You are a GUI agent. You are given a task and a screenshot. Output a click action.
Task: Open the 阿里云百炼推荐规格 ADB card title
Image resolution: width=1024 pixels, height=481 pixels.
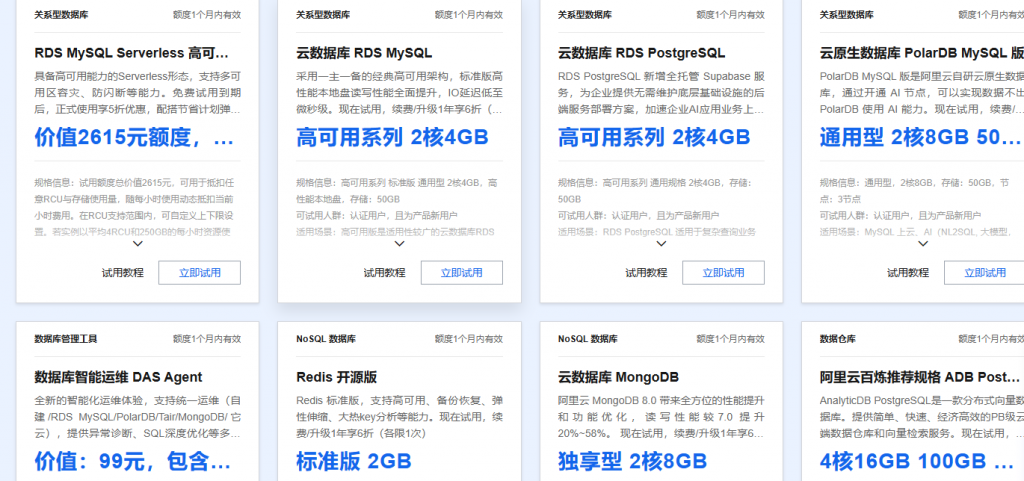click(x=920, y=377)
